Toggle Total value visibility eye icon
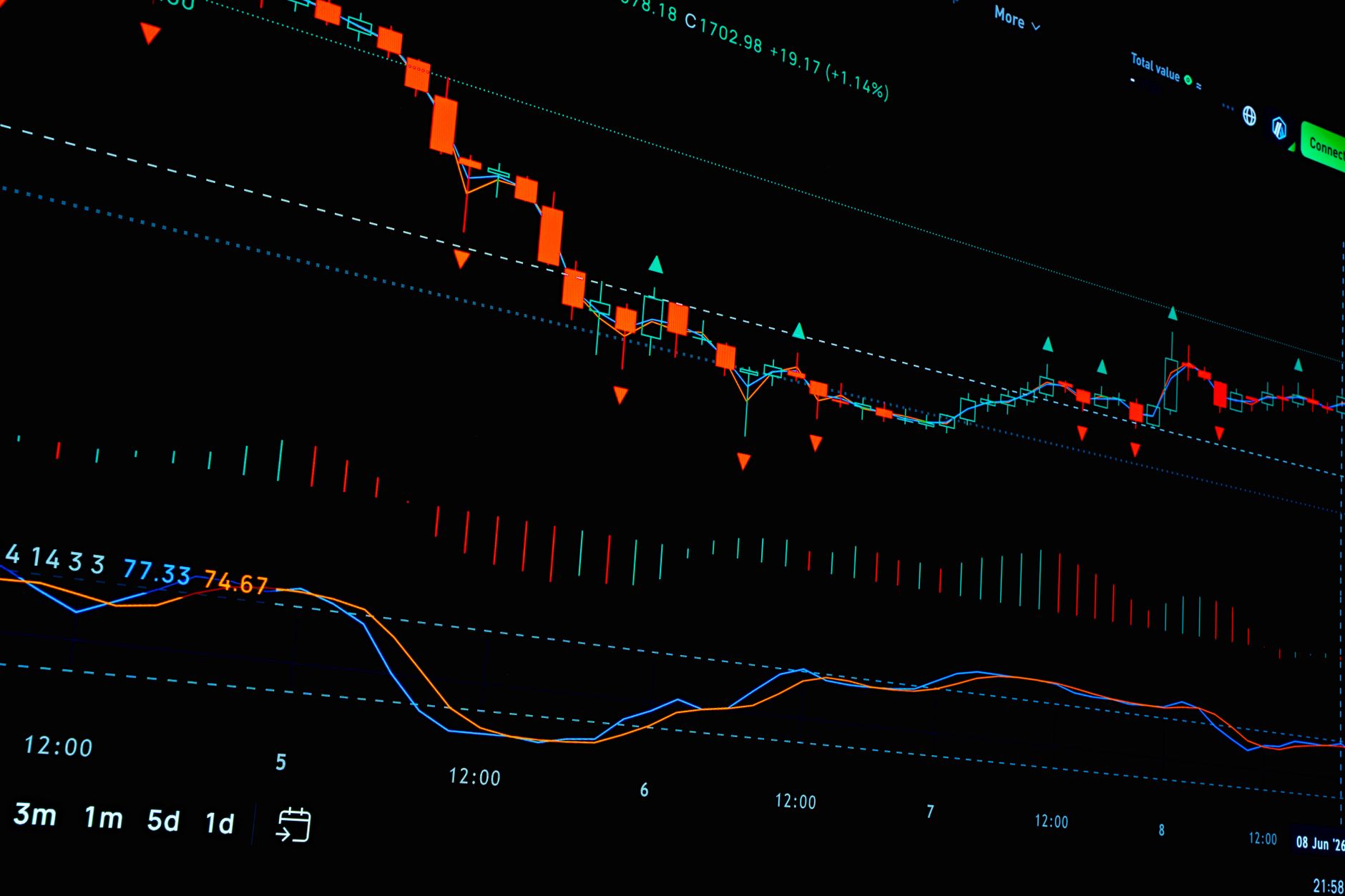1345x896 pixels. click(x=1188, y=79)
